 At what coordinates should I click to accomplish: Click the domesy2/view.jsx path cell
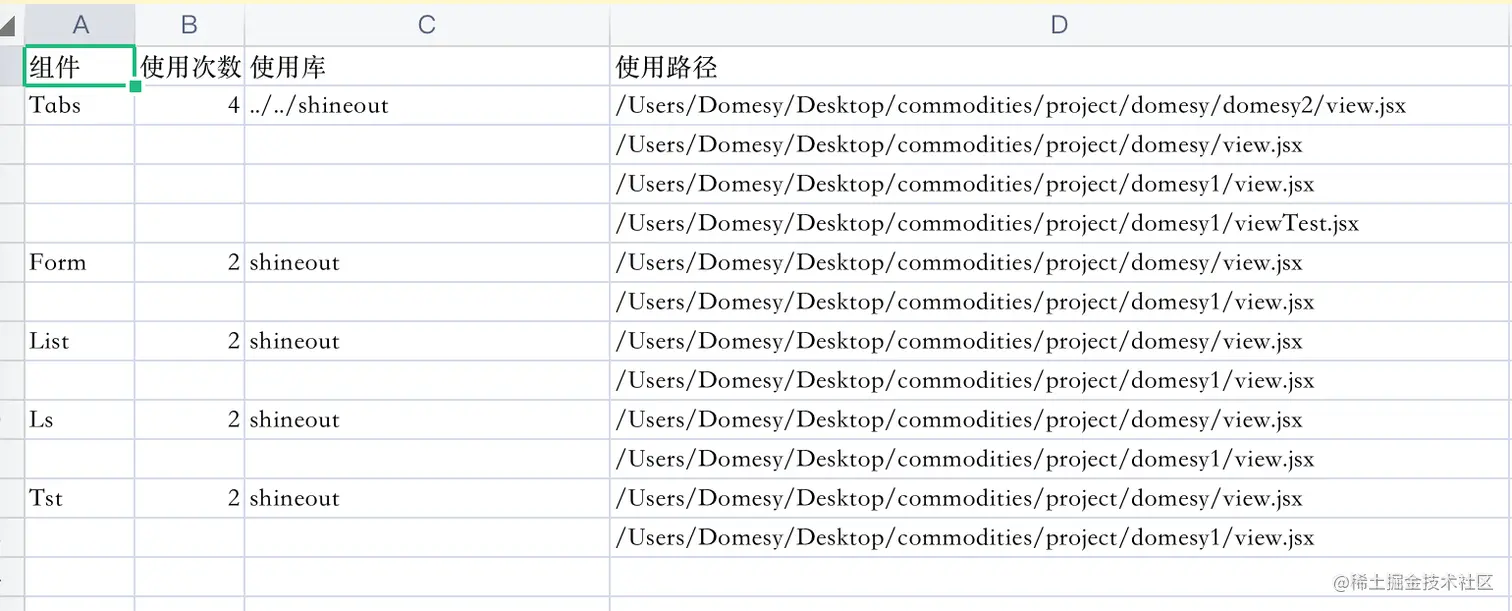(1060, 105)
